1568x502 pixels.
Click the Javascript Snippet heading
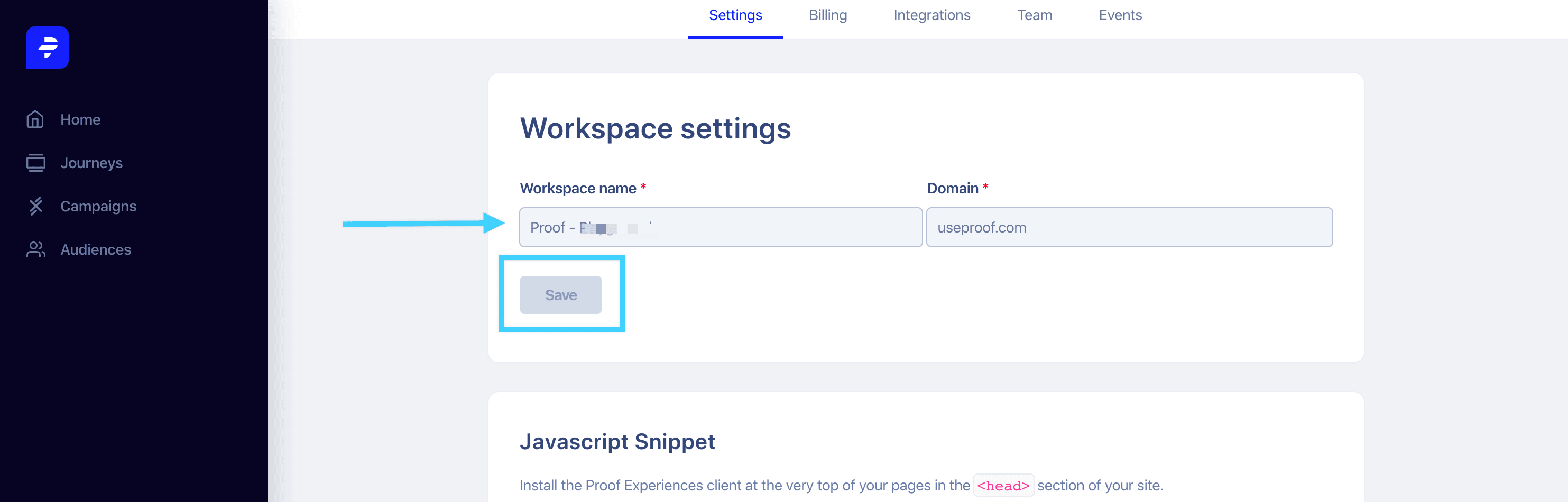(617, 441)
